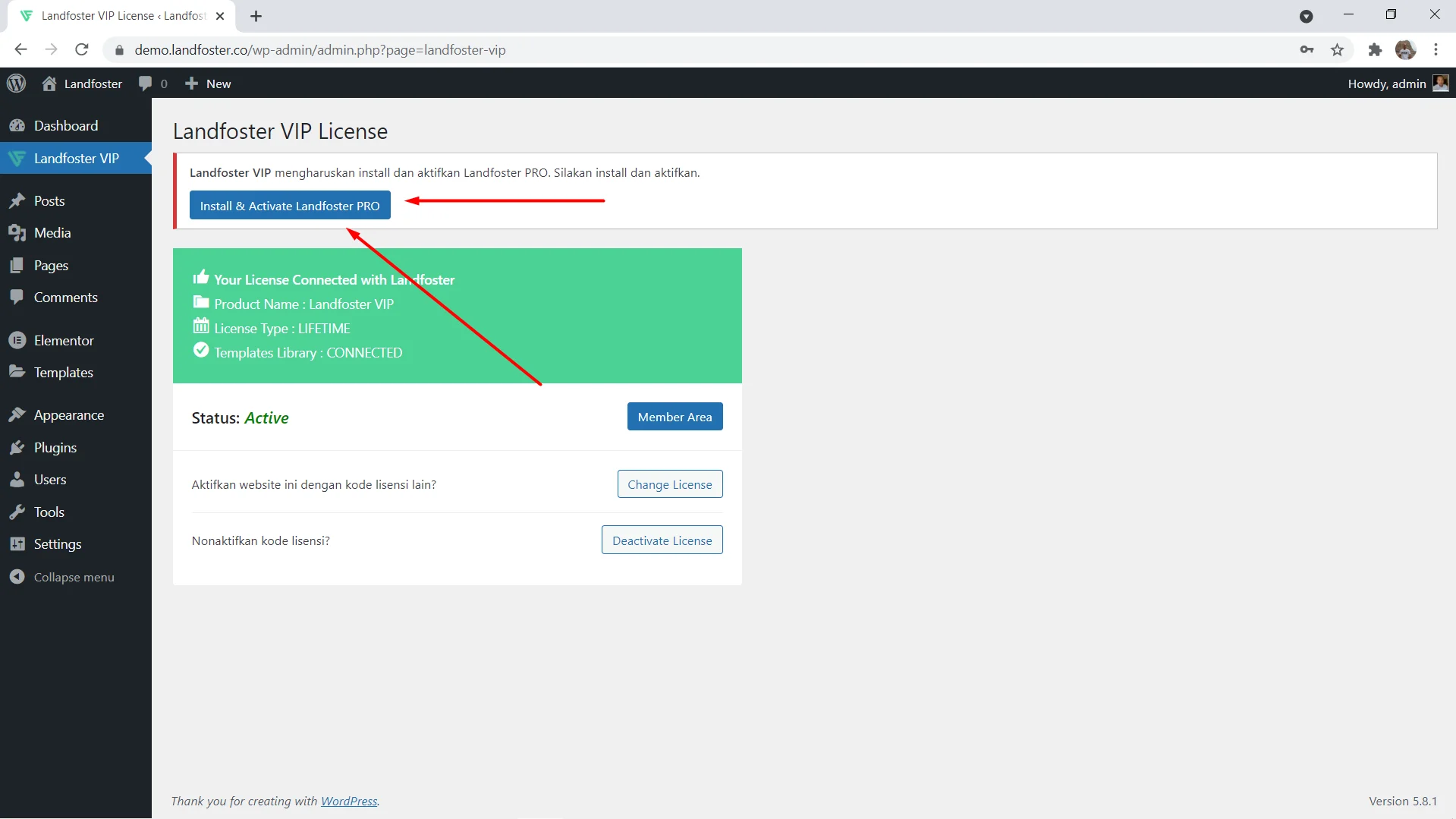Open the comments bubble in admin bar
The width and height of the screenshot is (1456, 819).
coord(153,83)
